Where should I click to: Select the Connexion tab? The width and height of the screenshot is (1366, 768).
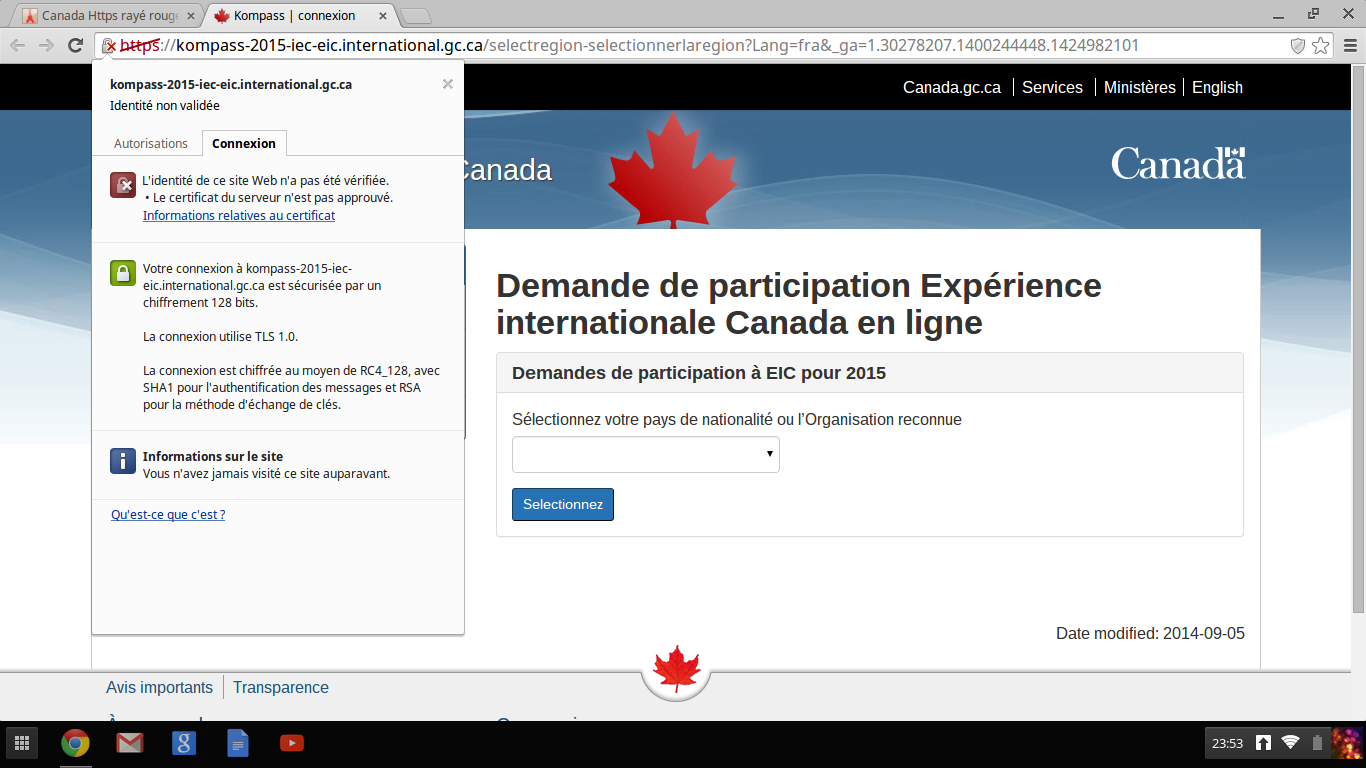coord(244,144)
